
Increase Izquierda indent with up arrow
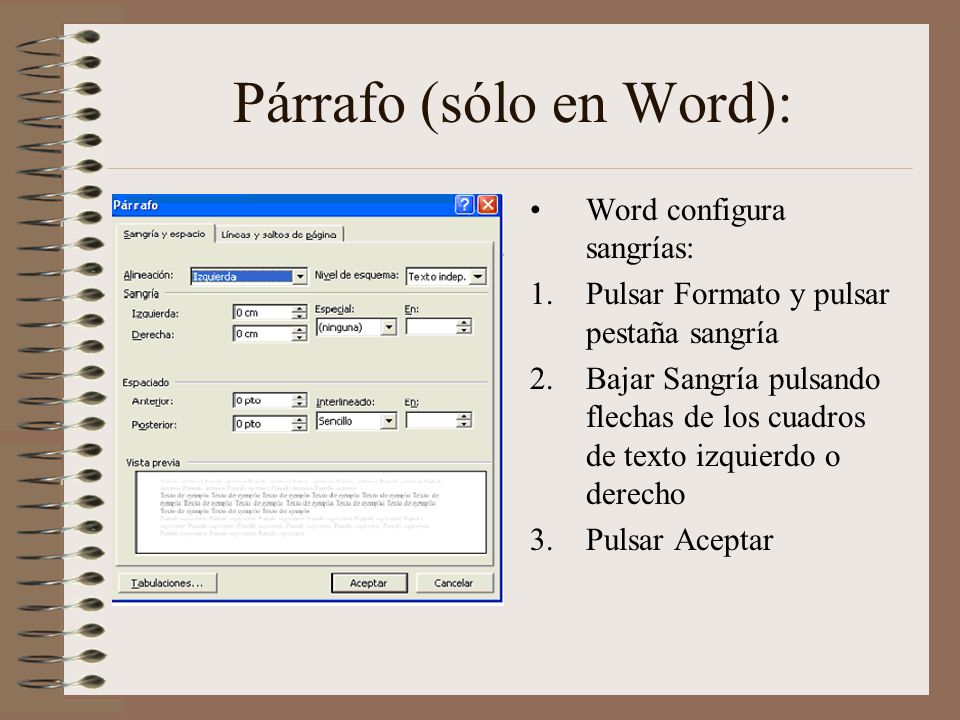(299, 309)
